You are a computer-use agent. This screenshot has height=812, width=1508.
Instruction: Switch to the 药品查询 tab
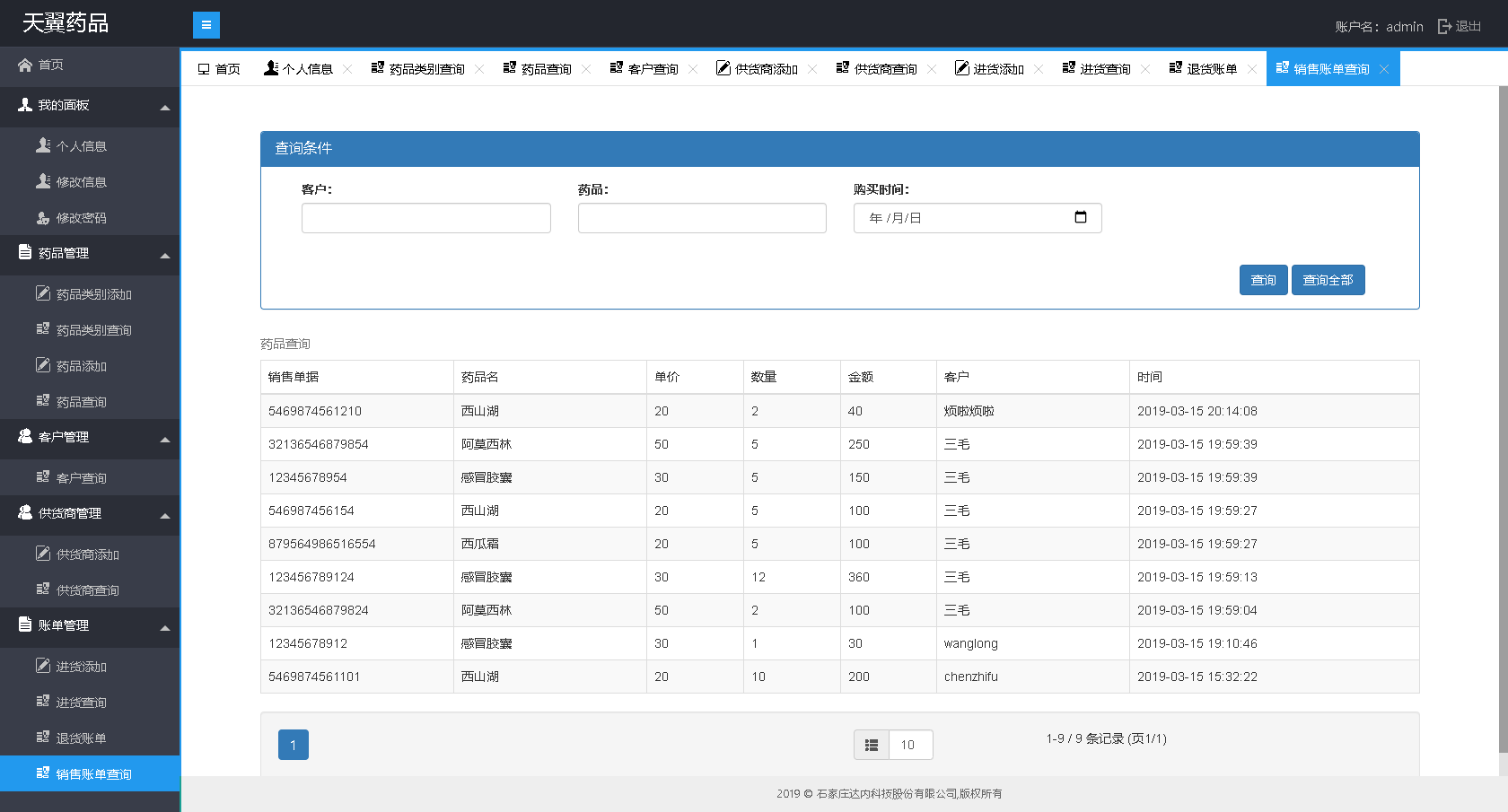click(x=538, y=69)
